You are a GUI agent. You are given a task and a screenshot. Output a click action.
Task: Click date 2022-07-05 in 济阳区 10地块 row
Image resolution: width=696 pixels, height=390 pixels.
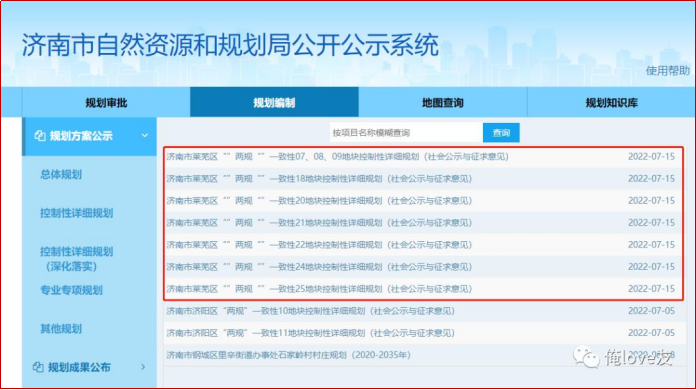tap(651, 311)
